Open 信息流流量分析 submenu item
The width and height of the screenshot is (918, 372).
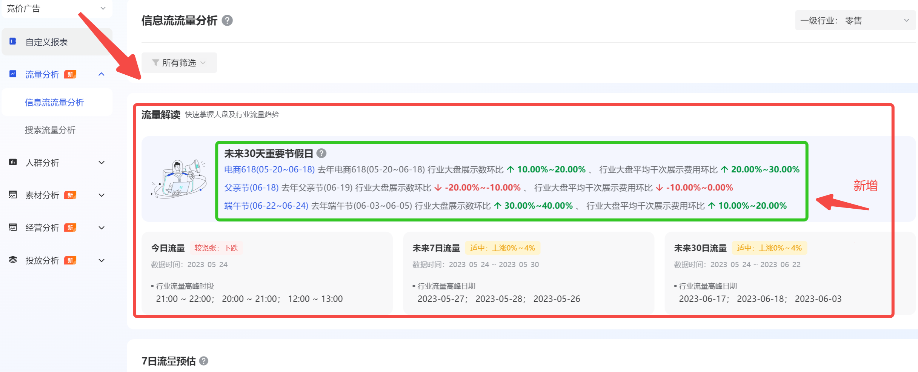[x=54, y=102]
